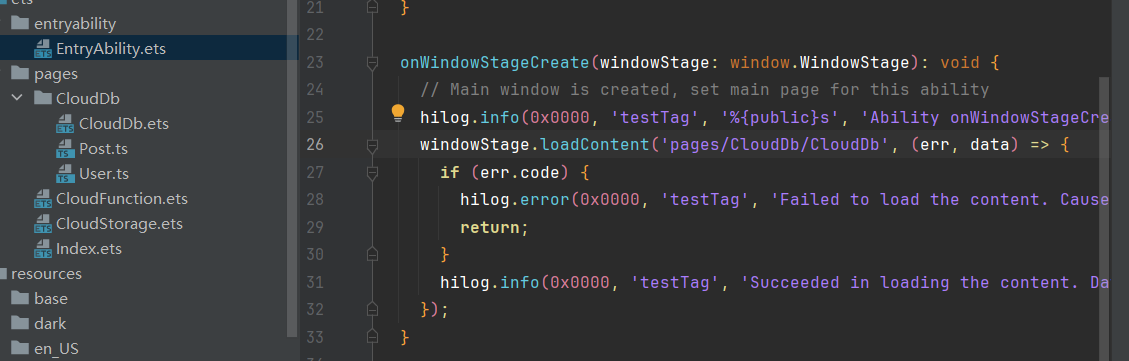Select the dark folder
This screenshot has height=361, width=1129.
[50, 324]
